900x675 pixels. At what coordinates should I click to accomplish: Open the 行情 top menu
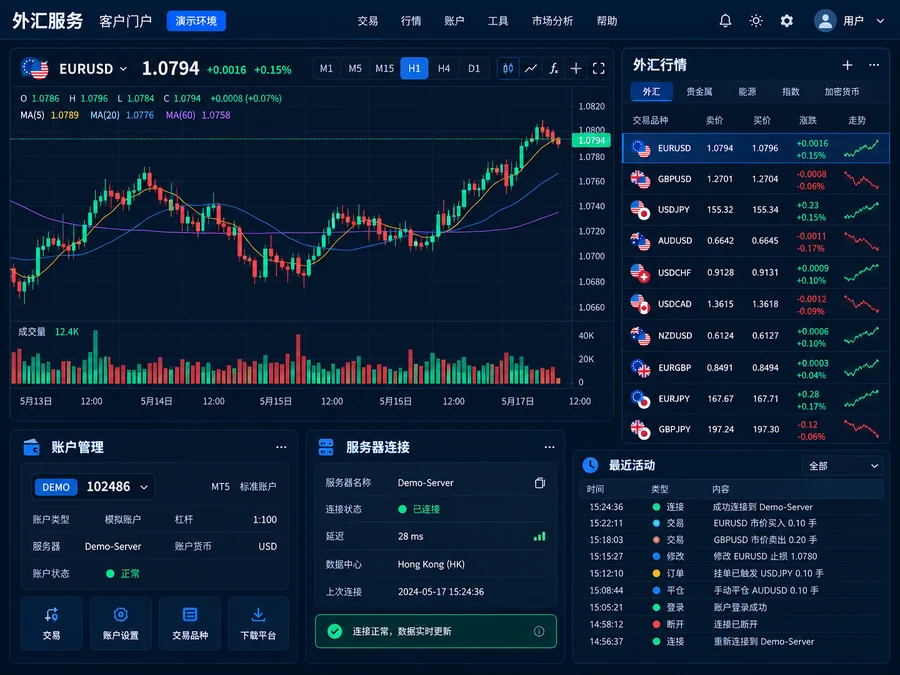click(x=411, y=21)
